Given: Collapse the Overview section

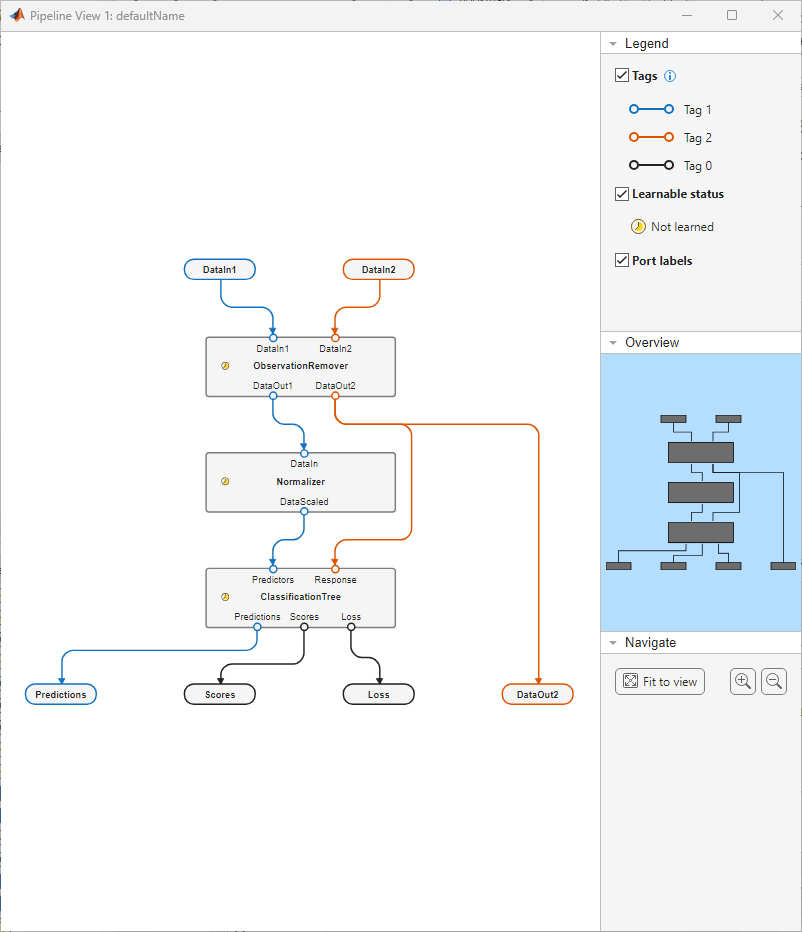Looking at the screenshot, I should tap(613, 342).
